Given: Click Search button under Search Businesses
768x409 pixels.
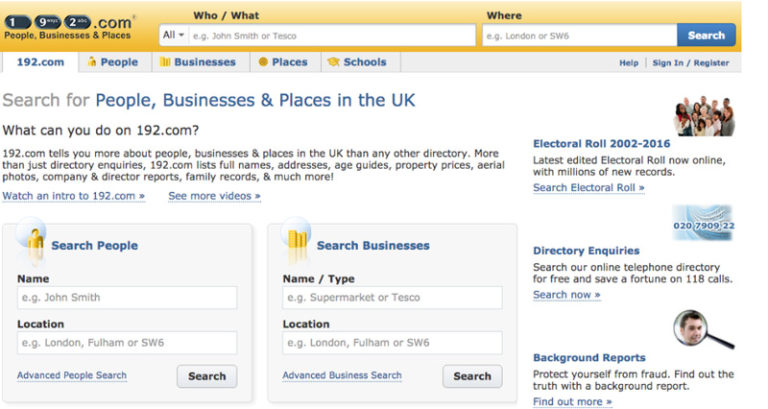Looking at the screenshot, I should coord(472,376).
